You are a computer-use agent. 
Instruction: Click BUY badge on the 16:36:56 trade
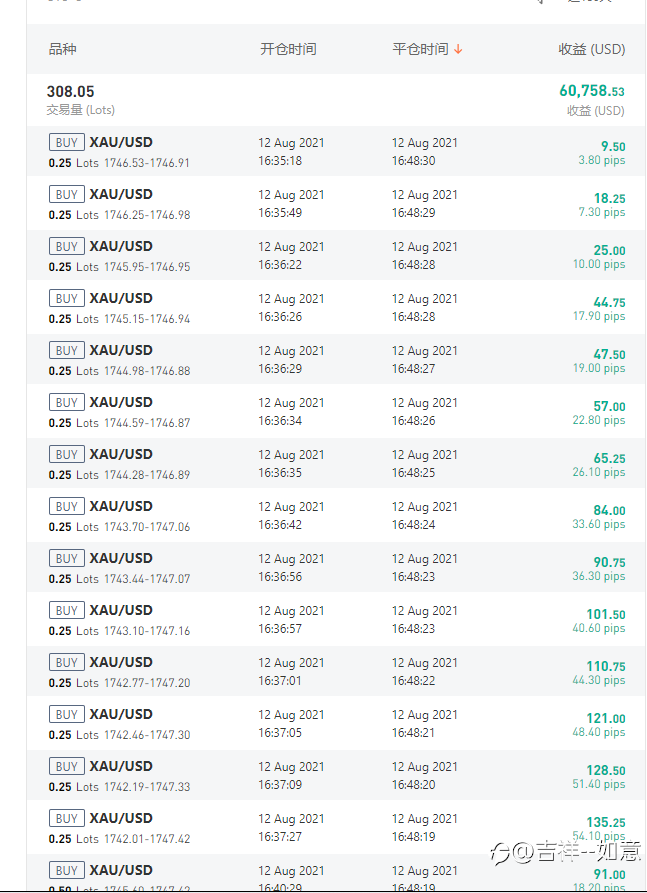pos(67,559)
